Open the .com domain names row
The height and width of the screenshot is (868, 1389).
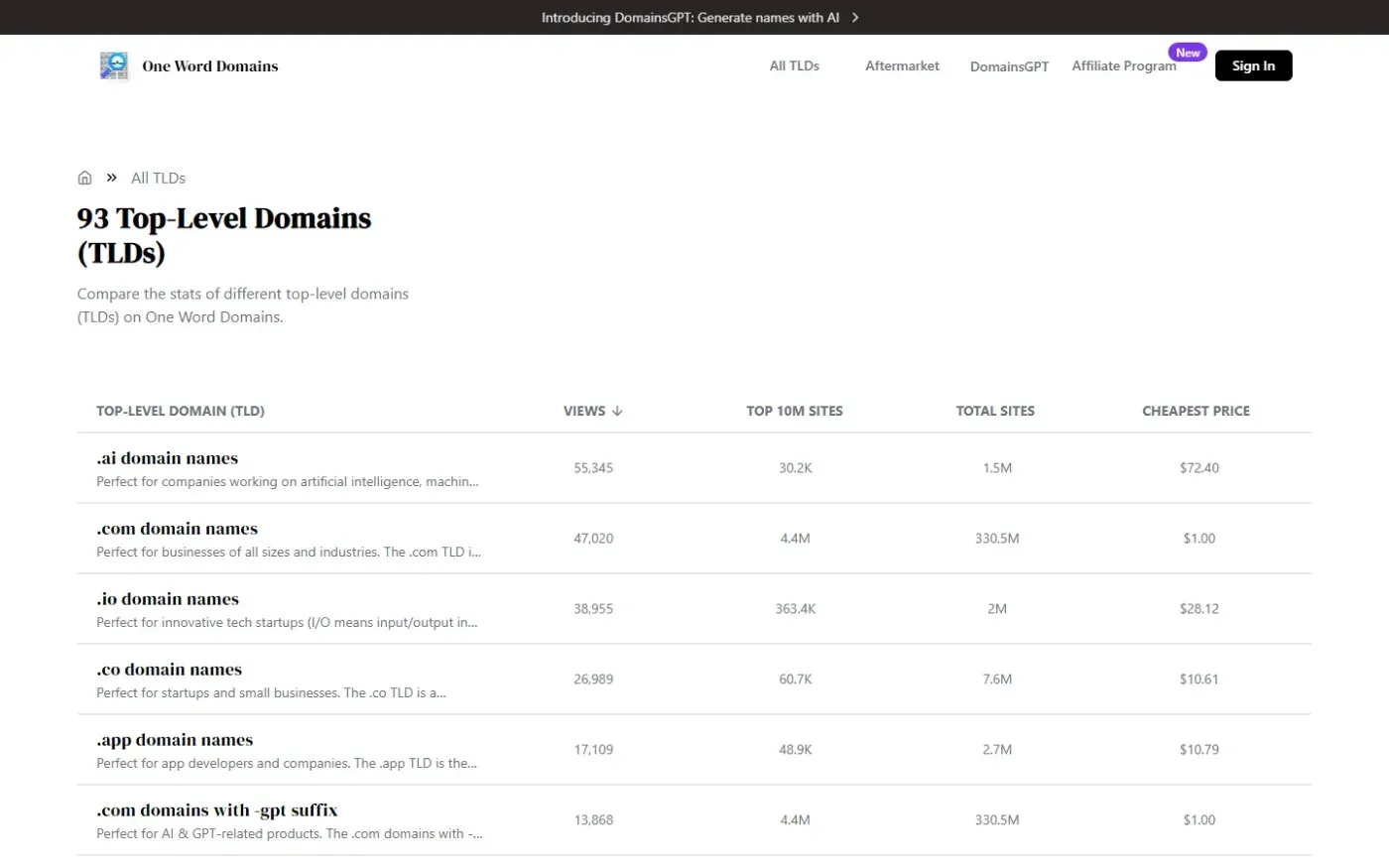694,539
